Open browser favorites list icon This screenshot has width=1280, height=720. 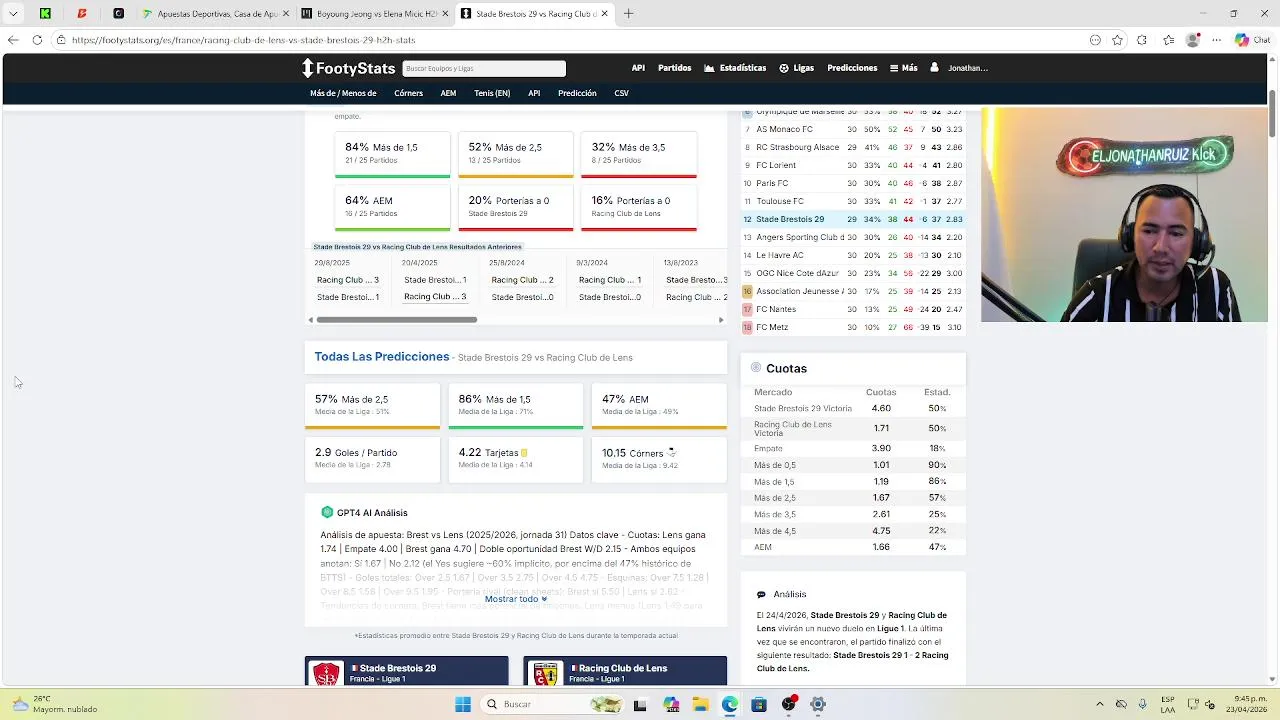pyautogui.click(x=1168, y=40)
